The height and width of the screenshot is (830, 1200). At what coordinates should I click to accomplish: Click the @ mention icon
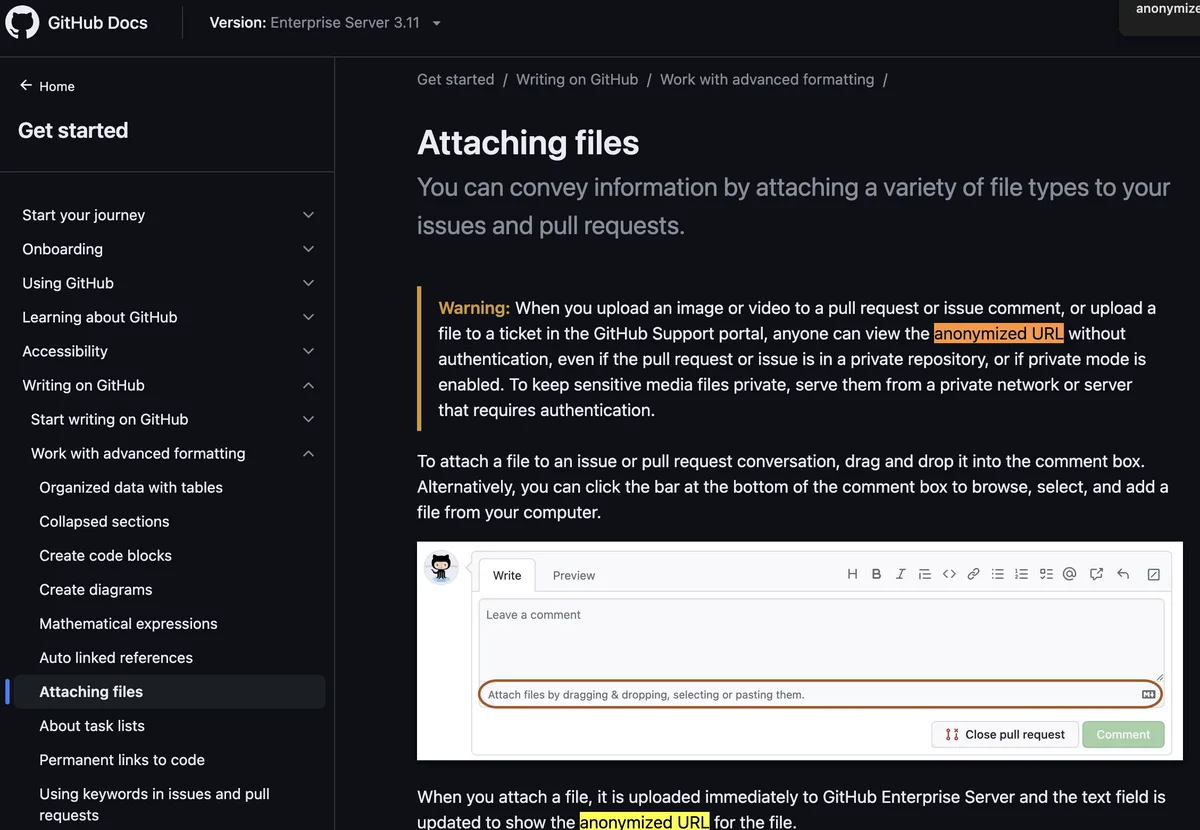(1069, 574)
